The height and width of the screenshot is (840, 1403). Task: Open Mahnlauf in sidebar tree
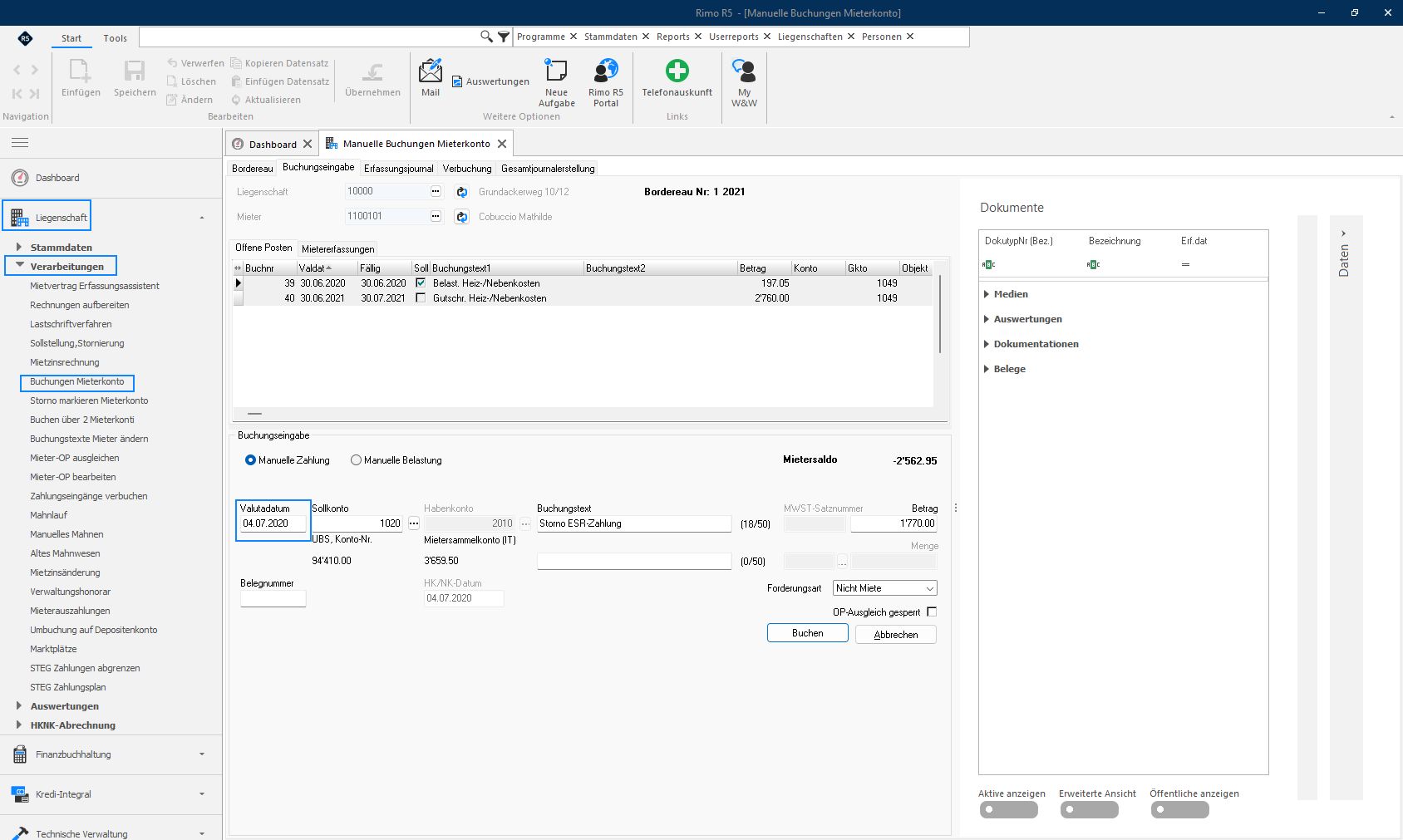(49, 515)
